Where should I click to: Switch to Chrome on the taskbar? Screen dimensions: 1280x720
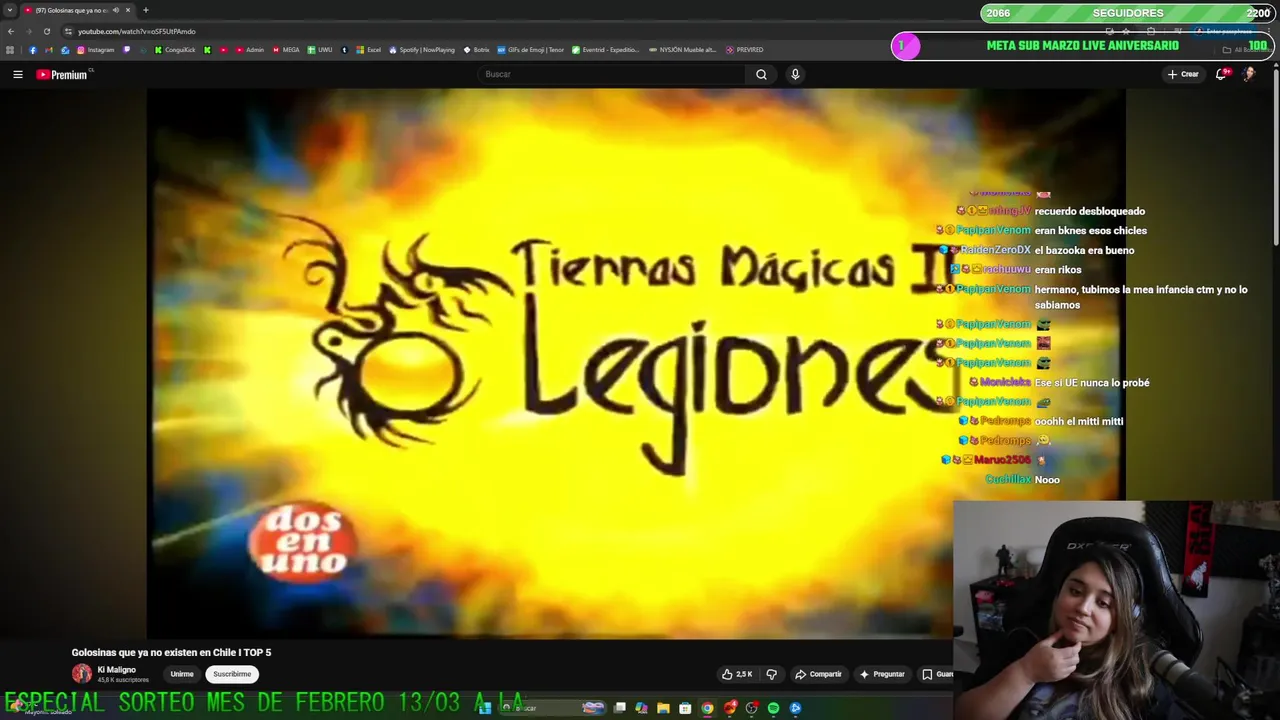pyautogui.click(x=707, y=708)
